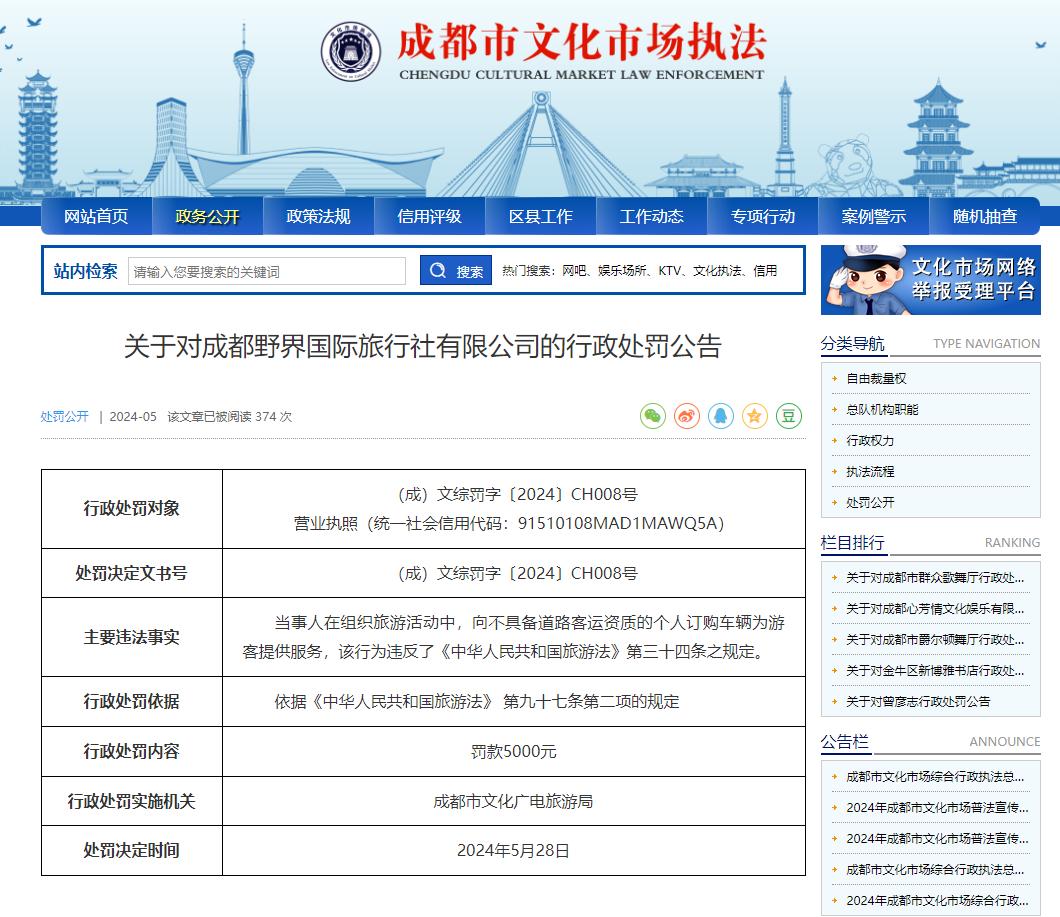1060x917 pixels.
Task: Open ranking item 关于对成都心芳情文化娱乐有限
Action: point(935,609)
